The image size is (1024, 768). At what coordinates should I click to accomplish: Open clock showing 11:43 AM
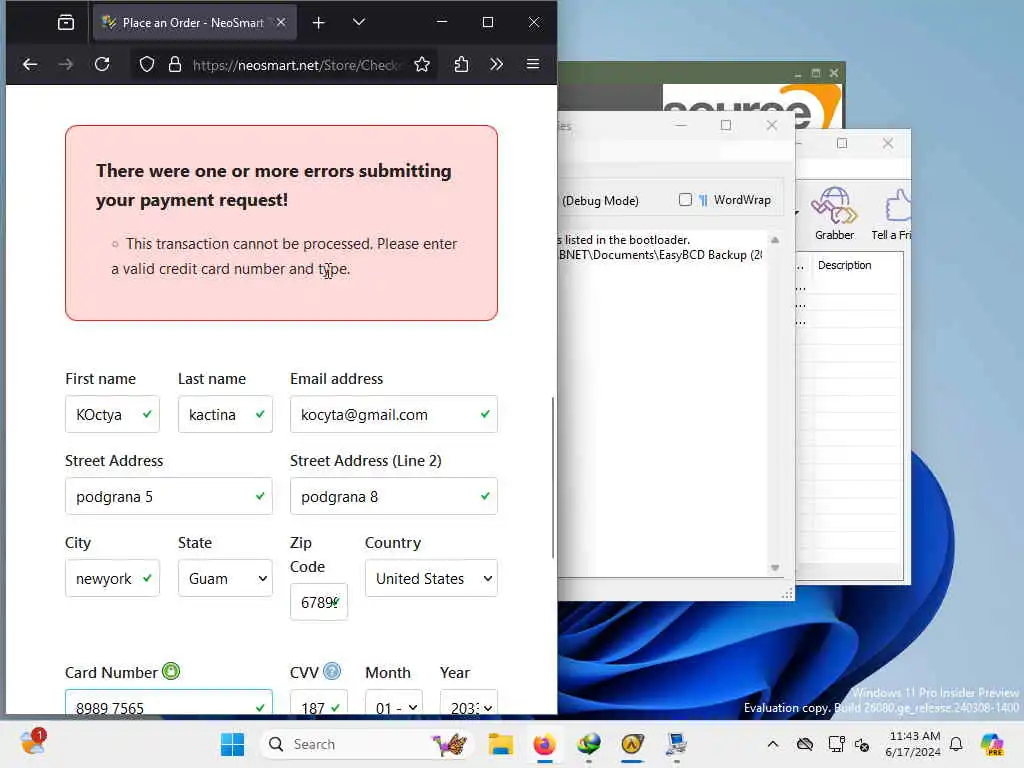[913, 744]
